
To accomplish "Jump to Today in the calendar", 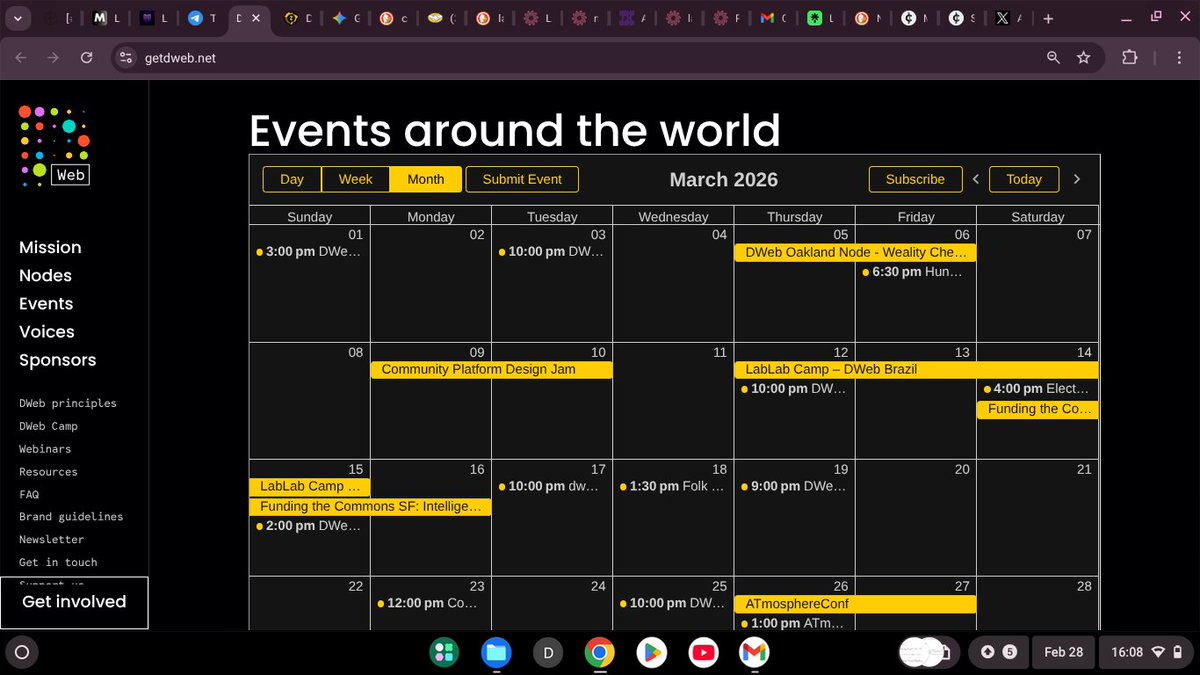I will [1024, 179].
